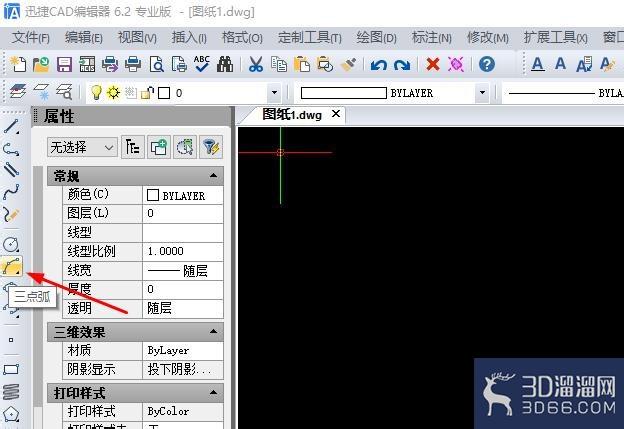The width and height of the screenshot is (624, 429).
Task: Open the 绘图(D) menu
Action: coord(376,38)
